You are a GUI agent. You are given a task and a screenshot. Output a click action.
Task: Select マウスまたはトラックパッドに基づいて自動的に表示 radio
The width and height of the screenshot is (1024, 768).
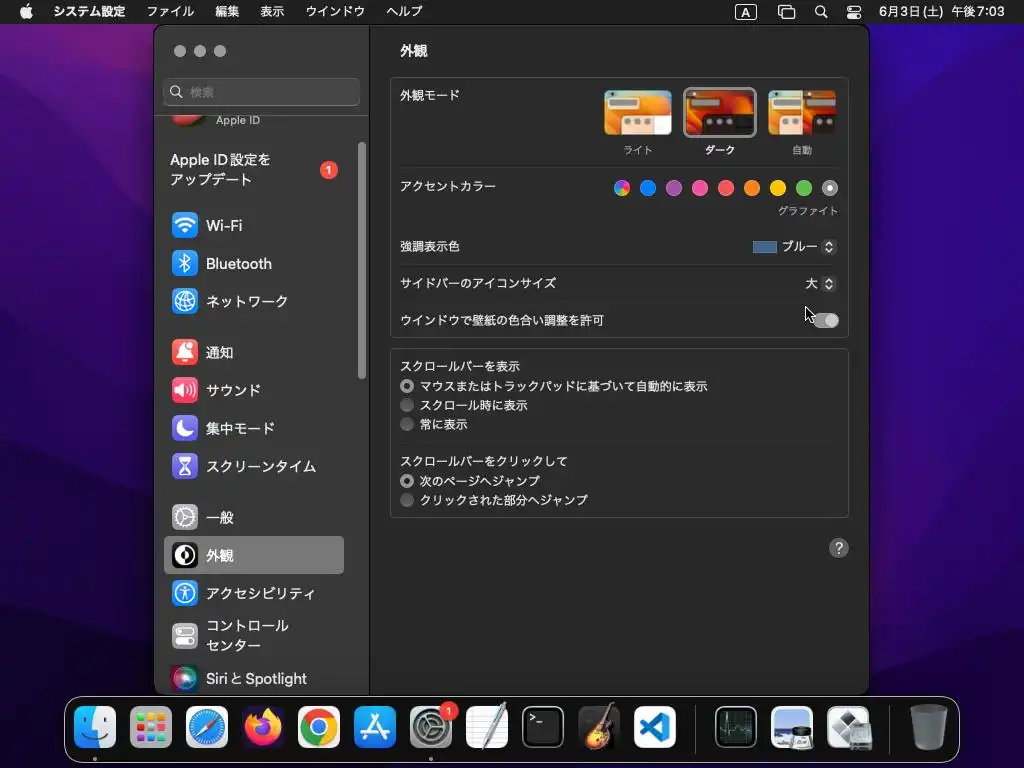[407, 386]
